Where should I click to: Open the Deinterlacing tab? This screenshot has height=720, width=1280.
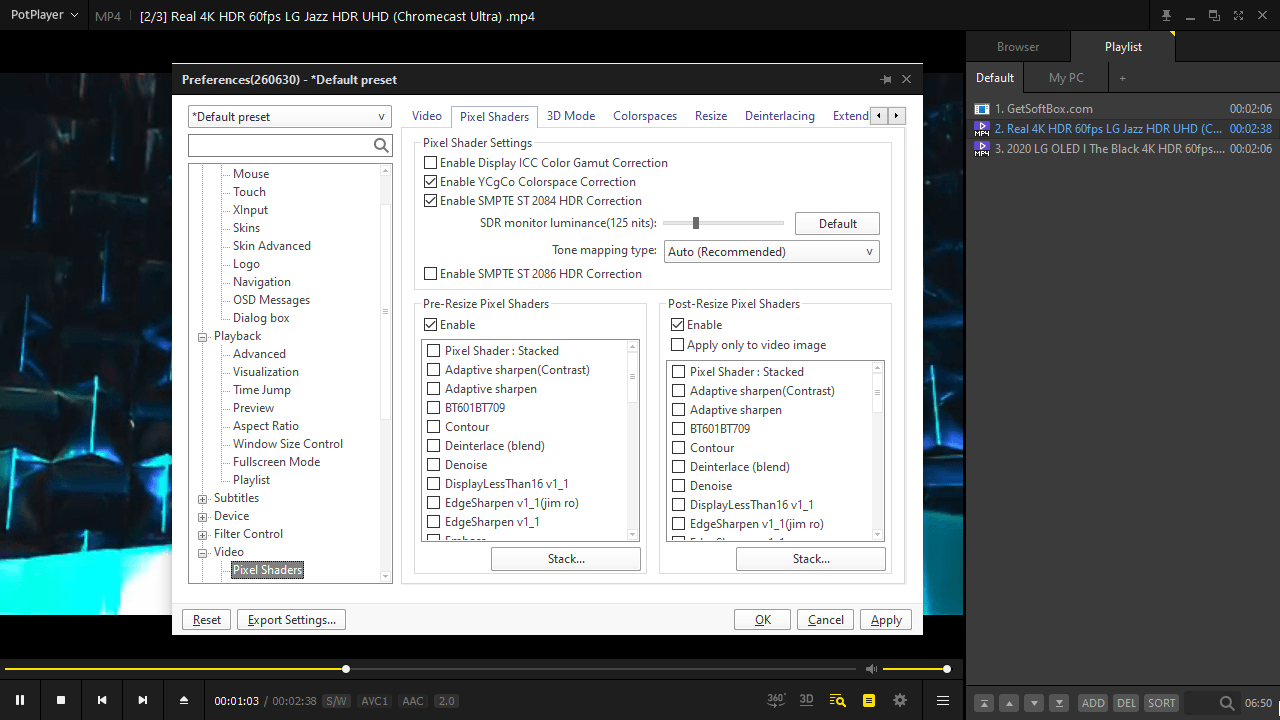tap(780, 116)
